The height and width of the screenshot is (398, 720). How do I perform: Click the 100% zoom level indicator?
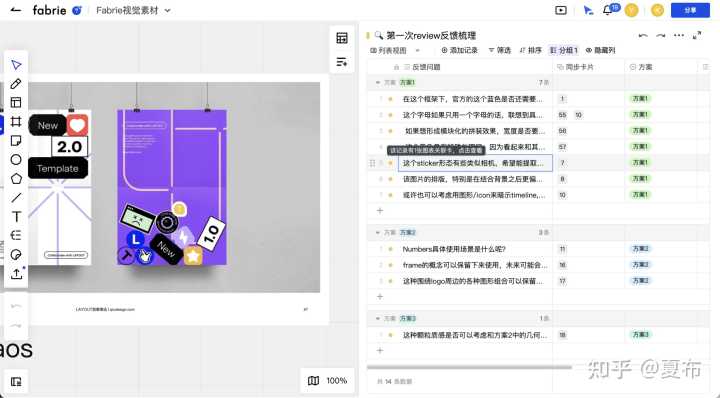coord(337,381)
